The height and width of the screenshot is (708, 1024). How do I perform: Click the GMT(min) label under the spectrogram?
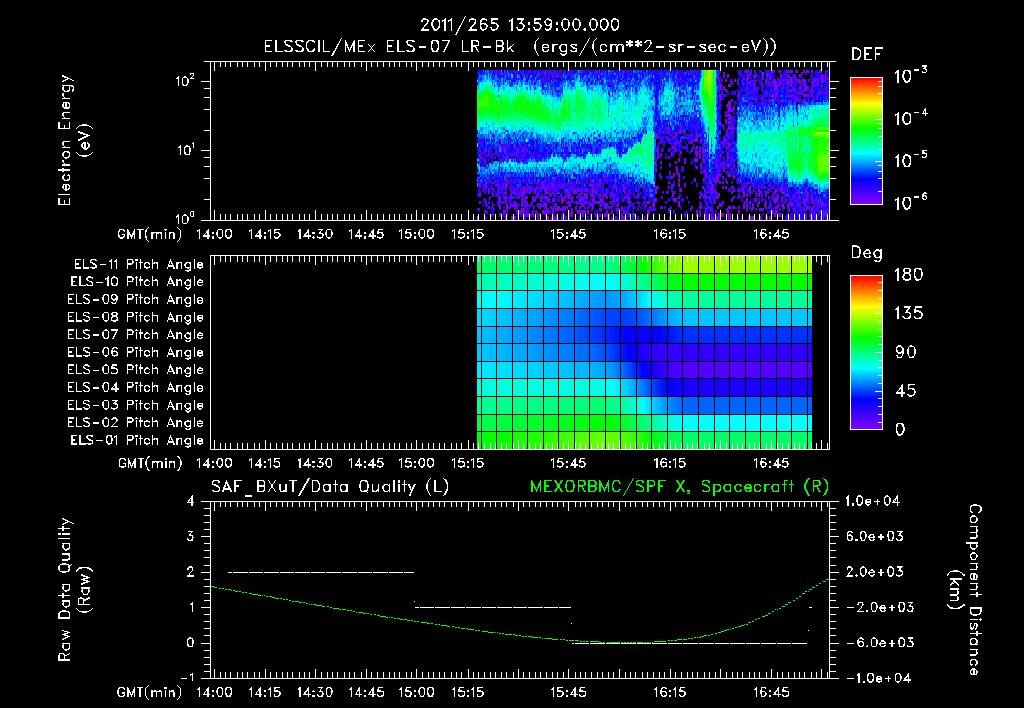(x=150, y=234)
